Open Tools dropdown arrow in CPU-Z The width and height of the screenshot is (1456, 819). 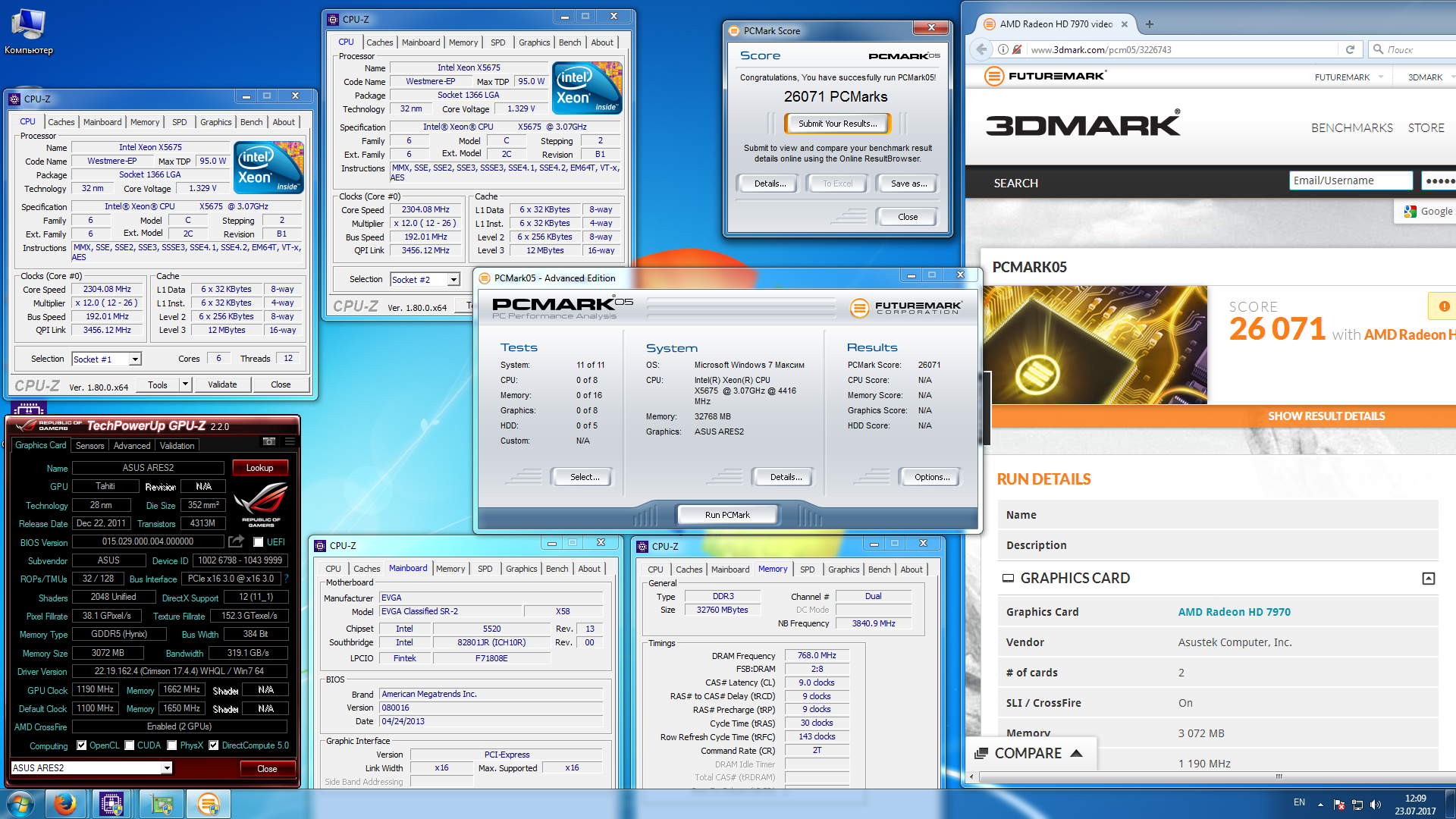[185, 384]
